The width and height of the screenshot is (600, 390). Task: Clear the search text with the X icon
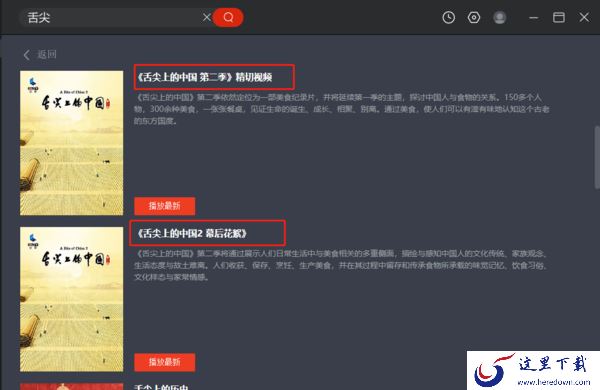point(207,17)
